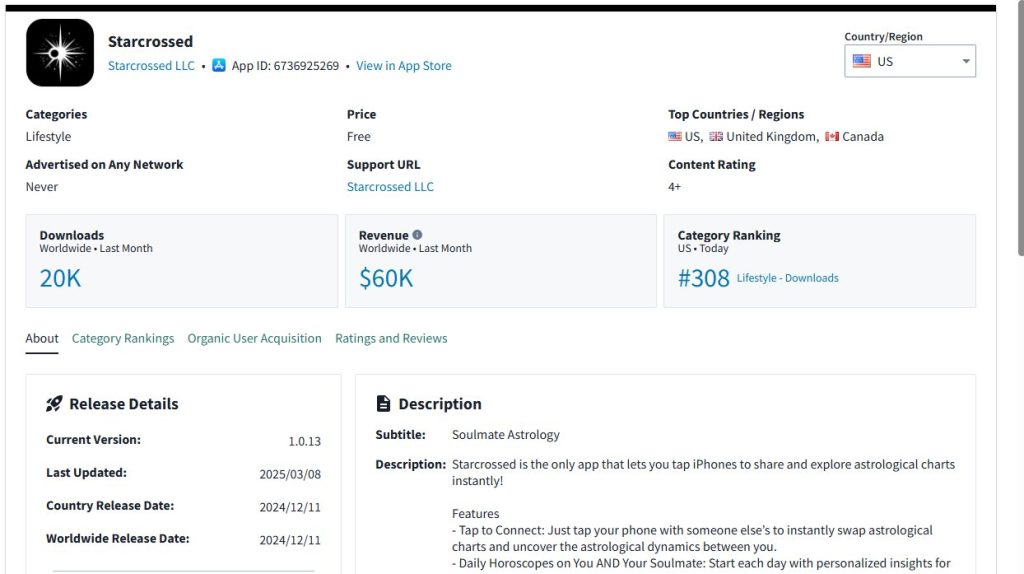Screen dimensions: 1024x574
Task: Click the Canada flag icon
Action: click(832, 137)
